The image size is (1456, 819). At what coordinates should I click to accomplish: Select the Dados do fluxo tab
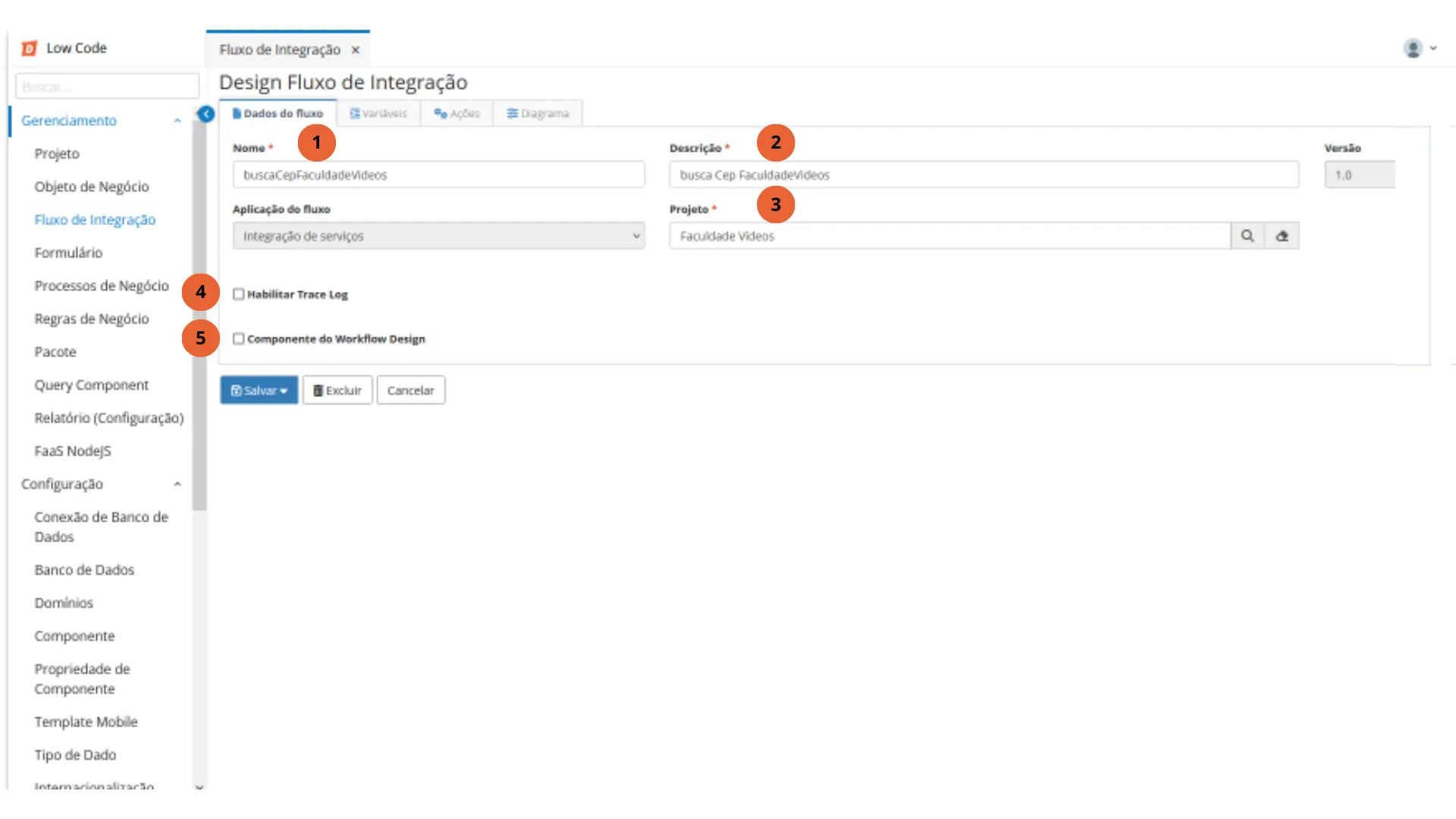pos(278,113)
